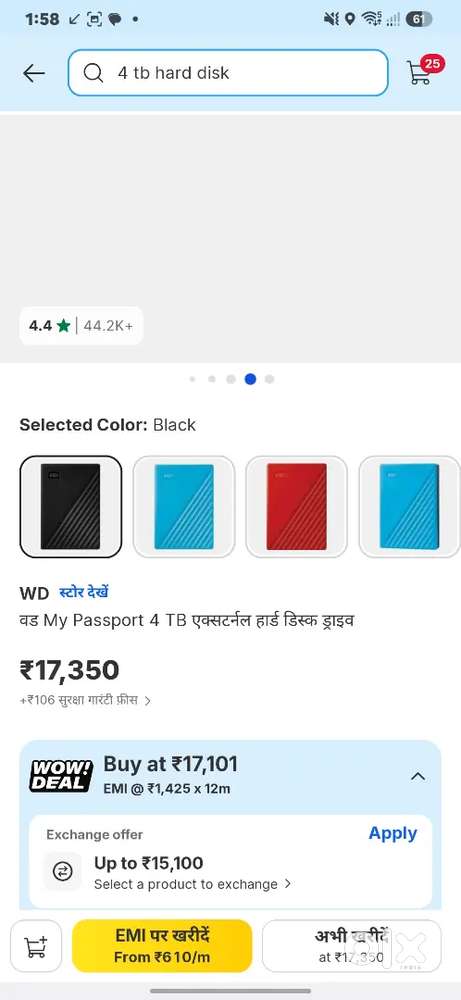
Task: Expand ₹106 secured packaging fee details
Action: pyautogui.click(x=85, y=700)
